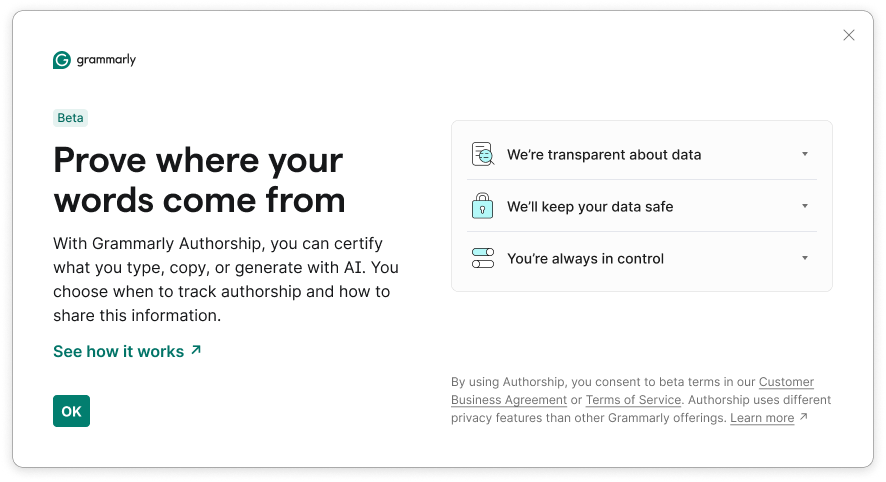Close the Authorship dialog with the X
886x482 pixels.
(849, 35)
